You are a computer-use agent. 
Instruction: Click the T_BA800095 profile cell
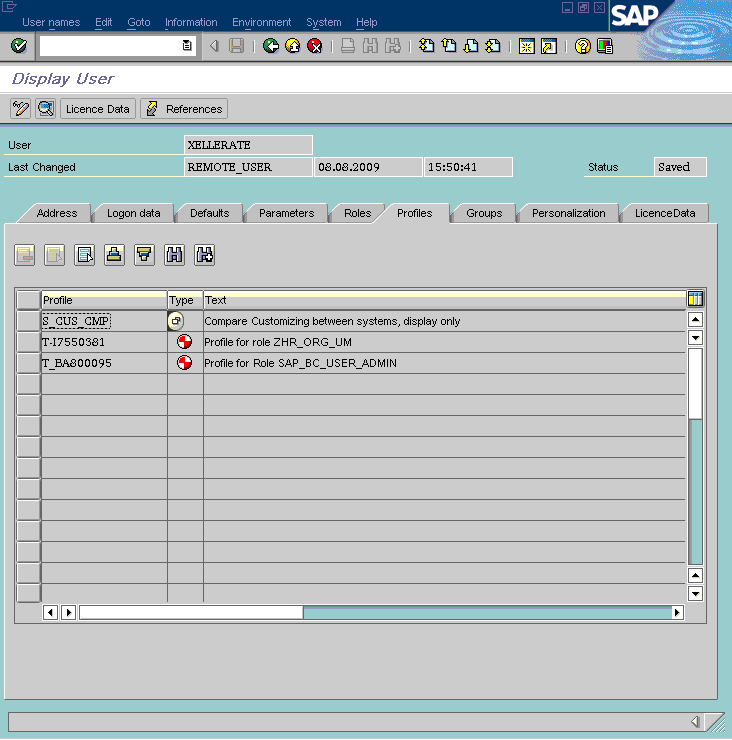click(x=104, y=363)
